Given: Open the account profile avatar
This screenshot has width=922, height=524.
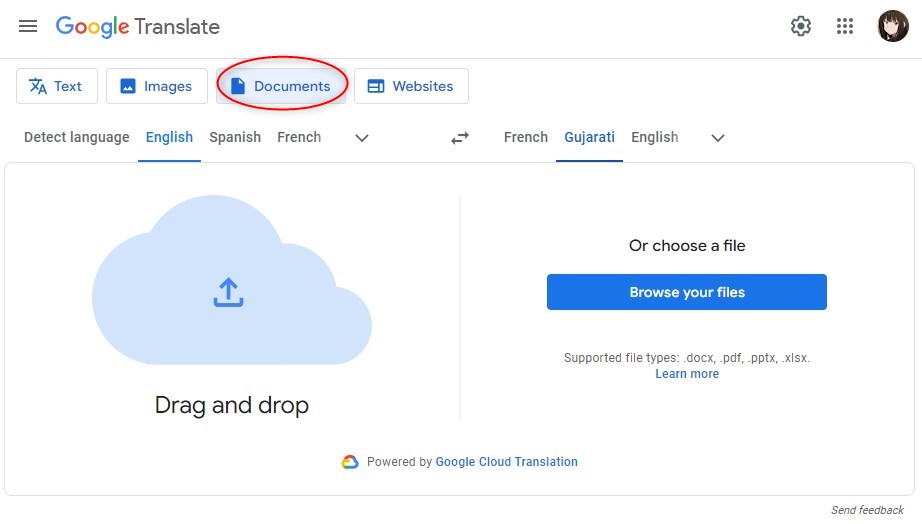Looking at the screenshot, I should coord(893,26).
